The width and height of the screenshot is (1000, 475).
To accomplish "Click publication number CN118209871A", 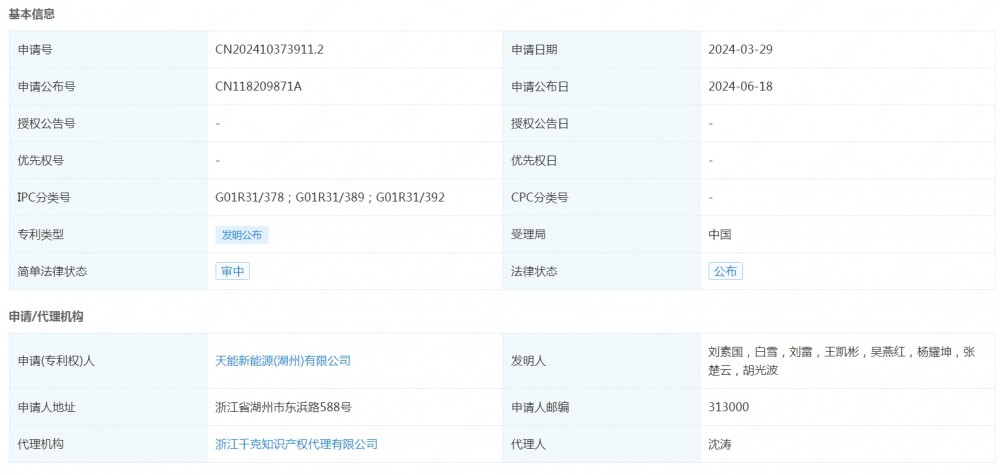I will [x=258, y=87].
